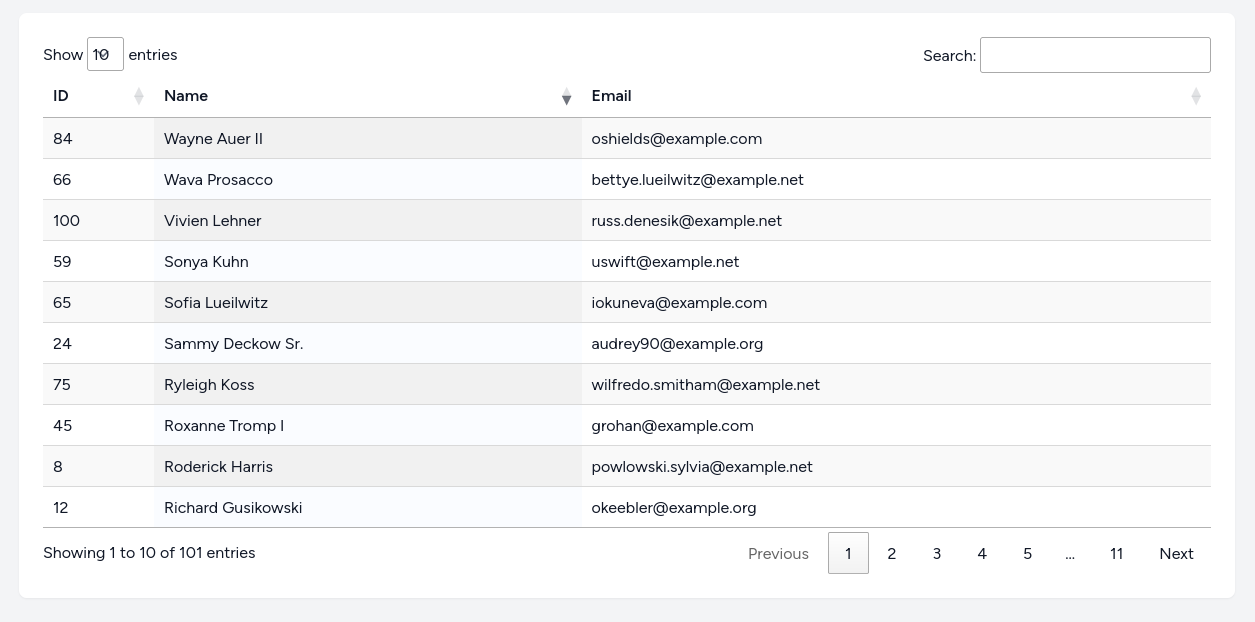This screenshot has height=622, width=1255.
Task: Sort by the Email column header
Action: pyautogui.click(x=896, y=96)
